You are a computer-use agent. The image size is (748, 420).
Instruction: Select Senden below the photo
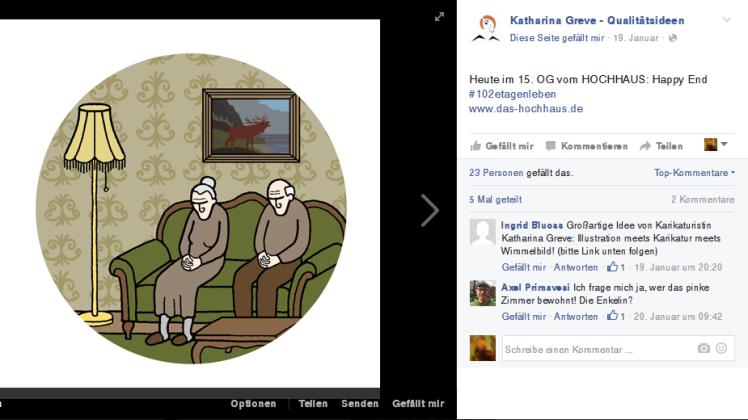click(x=360, y=404)
